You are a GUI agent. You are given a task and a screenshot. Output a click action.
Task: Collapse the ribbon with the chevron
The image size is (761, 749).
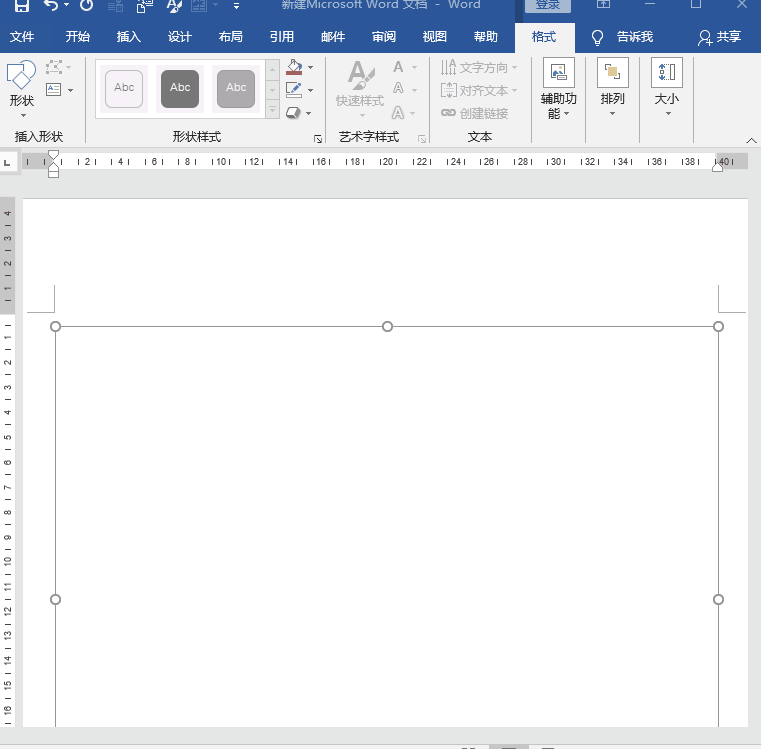pos(751,139)
